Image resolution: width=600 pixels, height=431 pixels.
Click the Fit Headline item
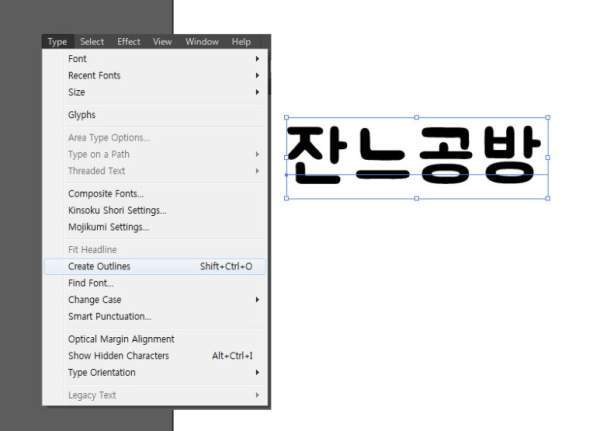coord(155,250)
